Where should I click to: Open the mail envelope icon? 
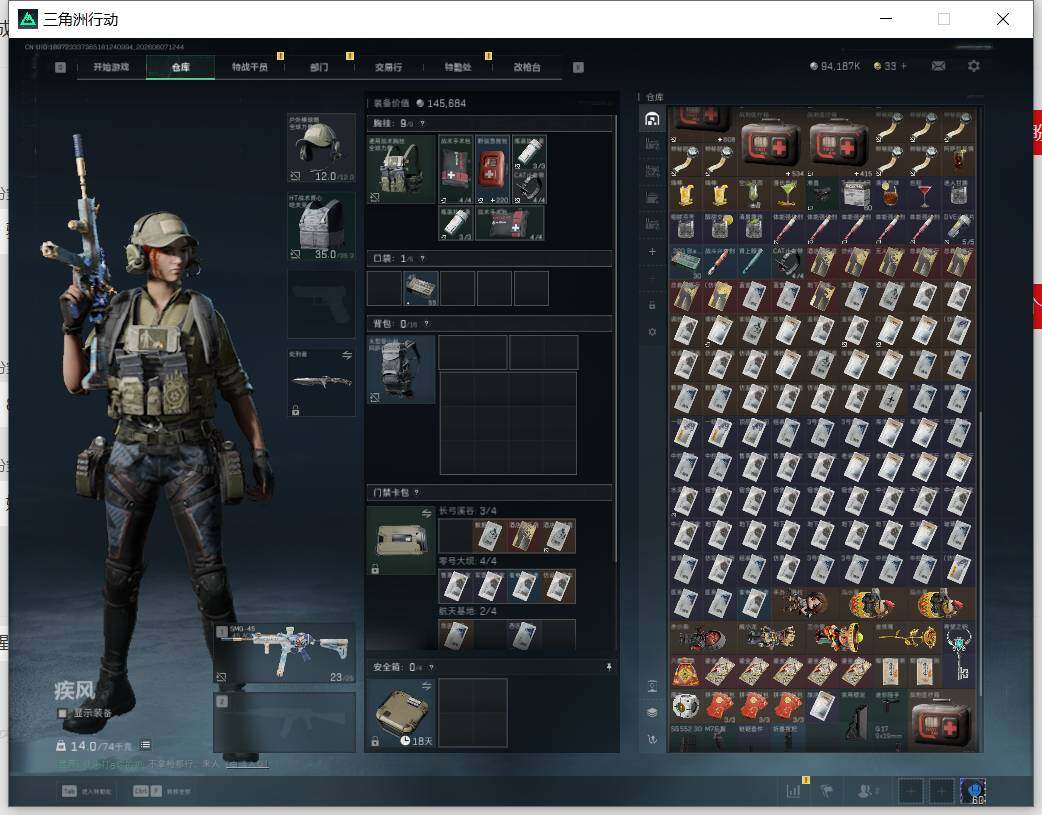[938, 66]
